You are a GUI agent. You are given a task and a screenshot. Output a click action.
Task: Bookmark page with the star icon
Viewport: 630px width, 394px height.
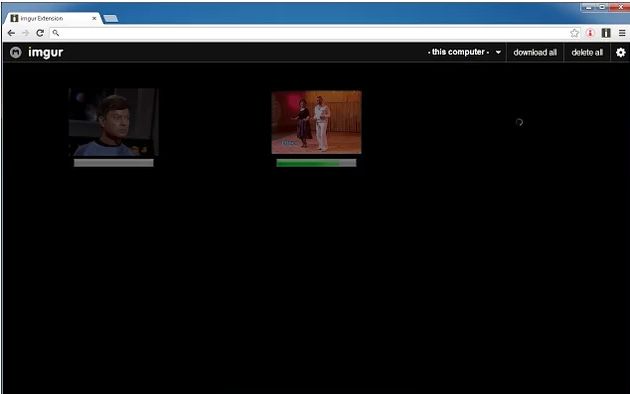575,33
